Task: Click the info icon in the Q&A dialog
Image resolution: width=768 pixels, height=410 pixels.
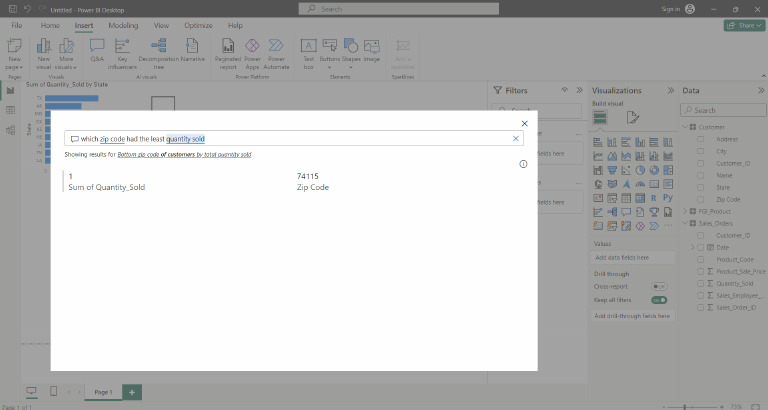Action: coord(523,164)
